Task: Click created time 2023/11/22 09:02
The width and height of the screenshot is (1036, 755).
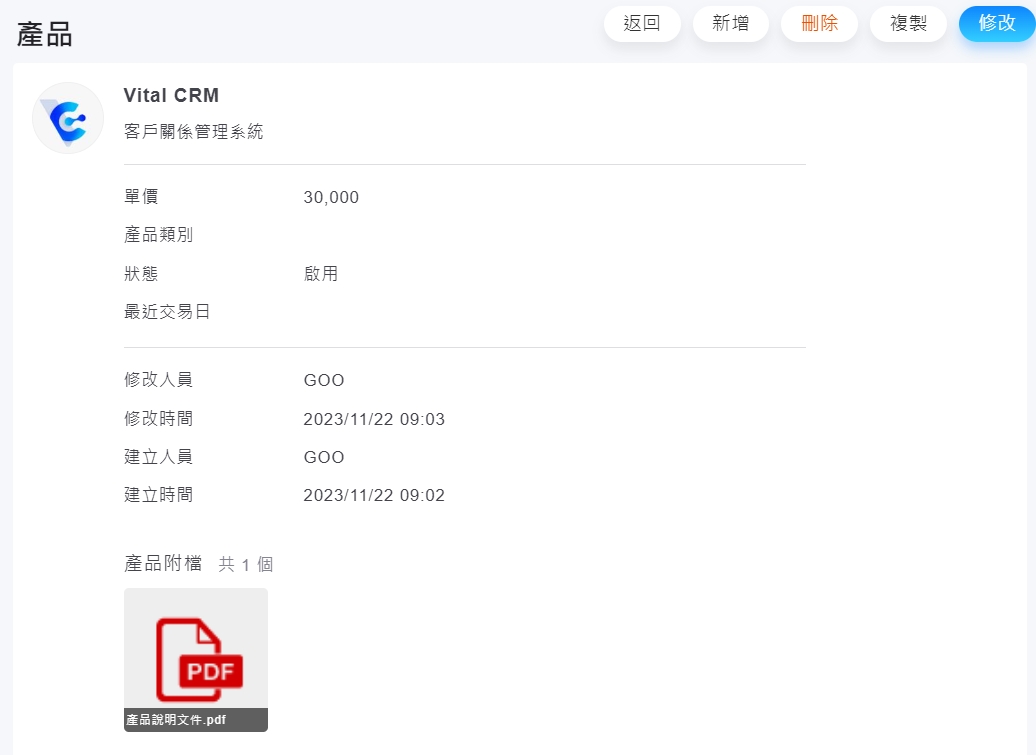Action: point(374,495)
